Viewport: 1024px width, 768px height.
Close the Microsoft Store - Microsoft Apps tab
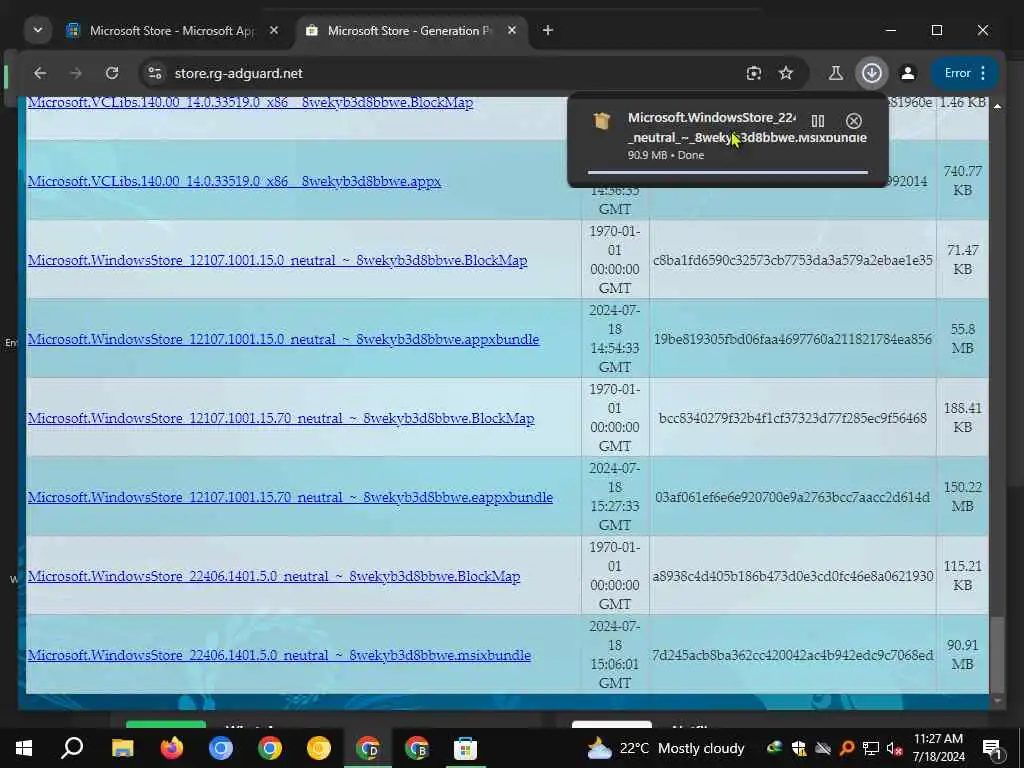[274, 30]
